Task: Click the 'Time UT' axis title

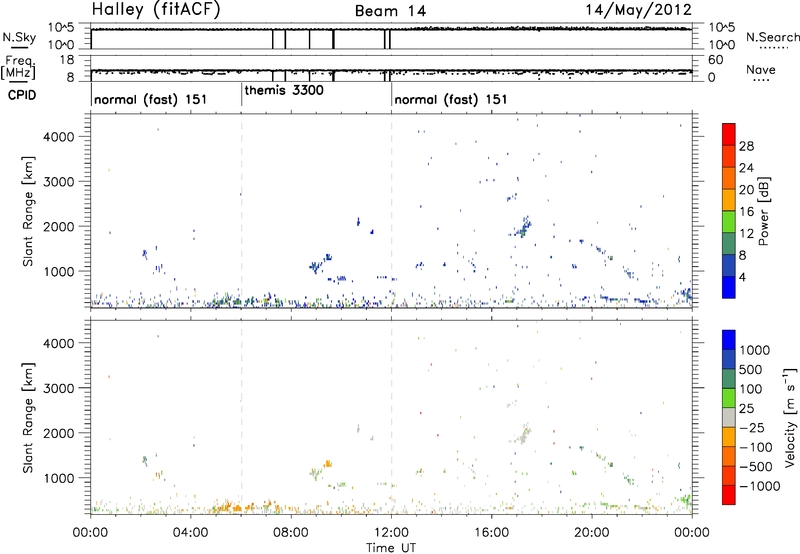Action: (x=391, y=548)
